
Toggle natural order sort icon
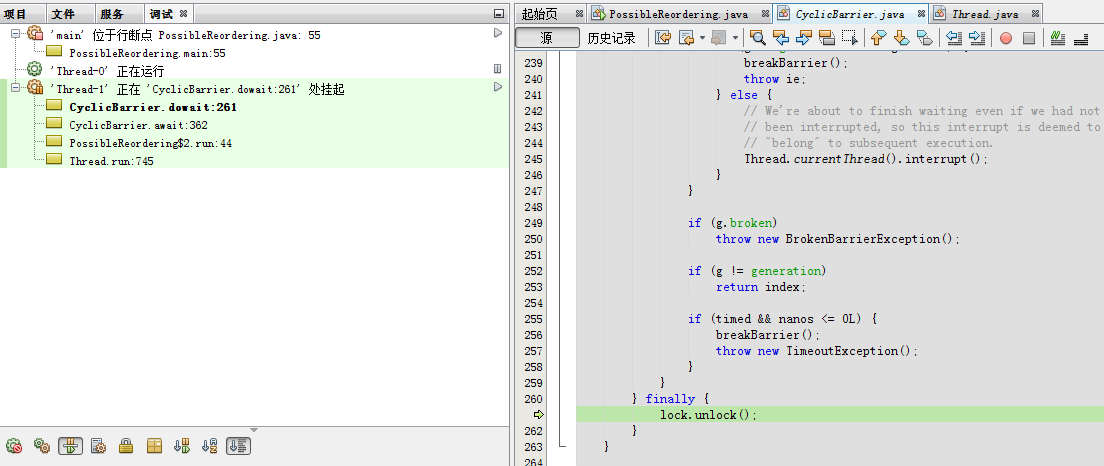click(238, 446)
